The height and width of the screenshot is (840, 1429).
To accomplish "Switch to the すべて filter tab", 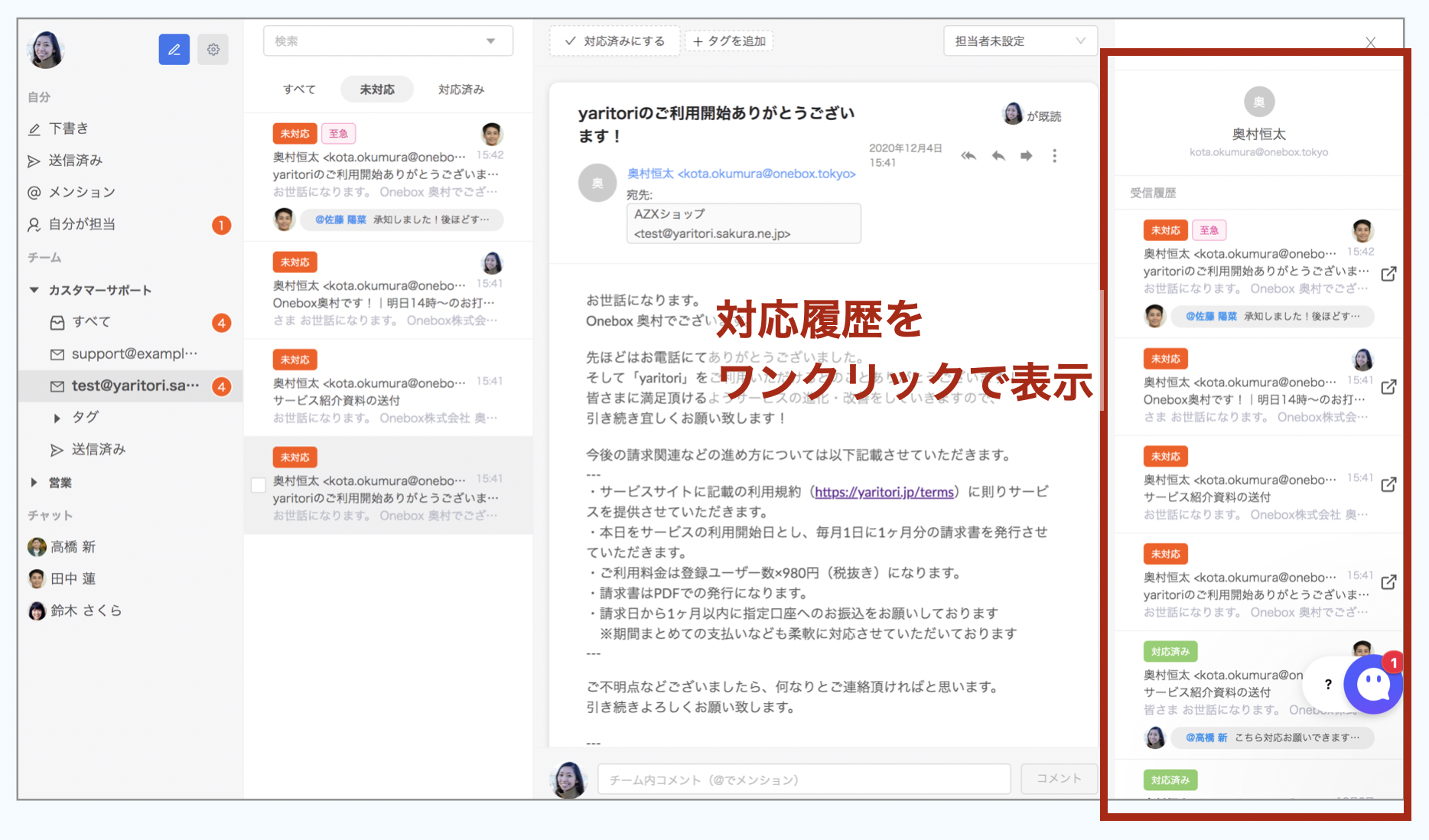I will coord(299,90).
